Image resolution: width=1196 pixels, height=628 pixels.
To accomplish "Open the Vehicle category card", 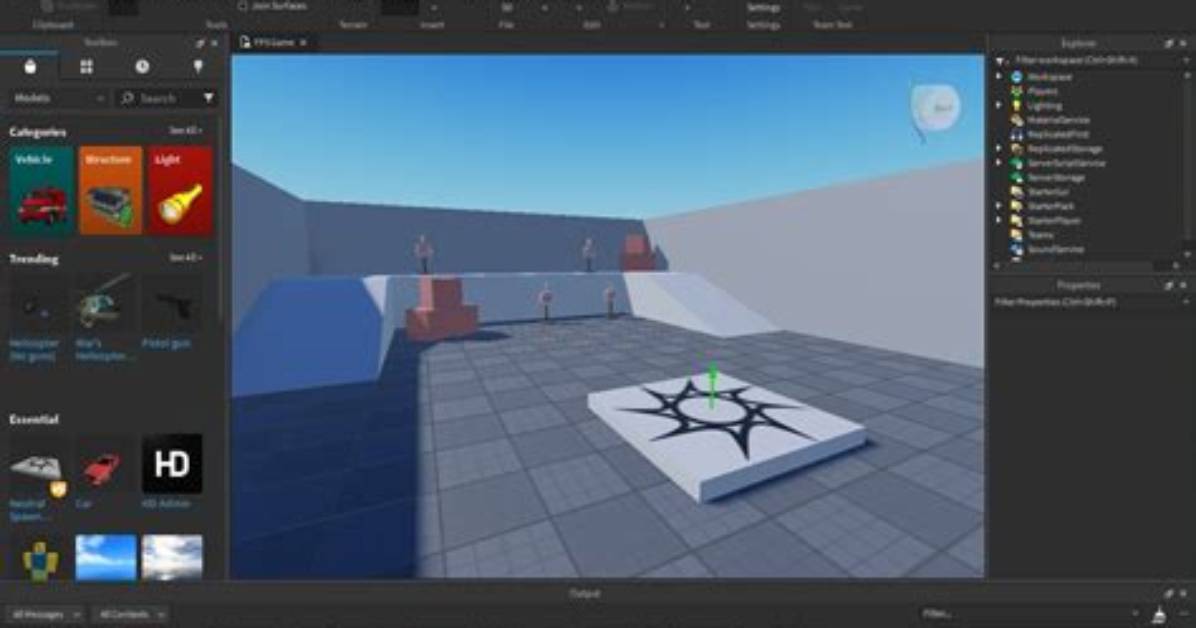I will 41,190.
